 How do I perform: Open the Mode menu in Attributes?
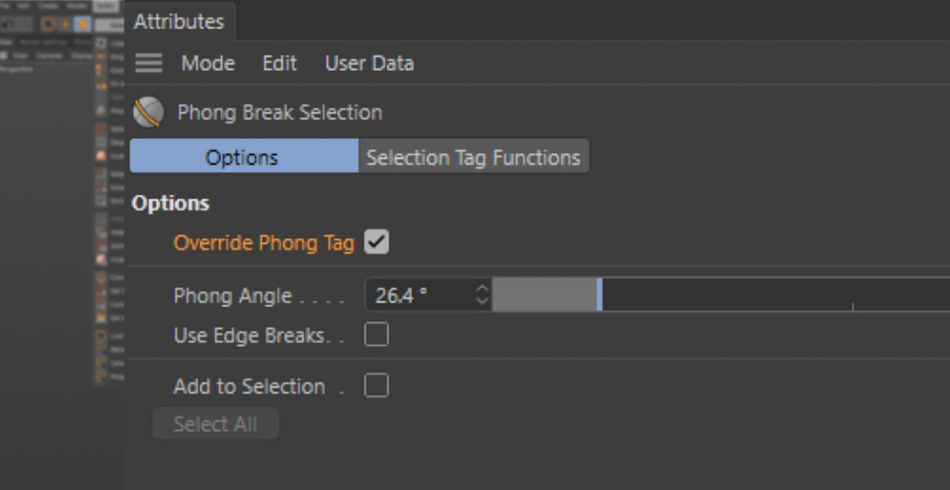tap(208, 63)
